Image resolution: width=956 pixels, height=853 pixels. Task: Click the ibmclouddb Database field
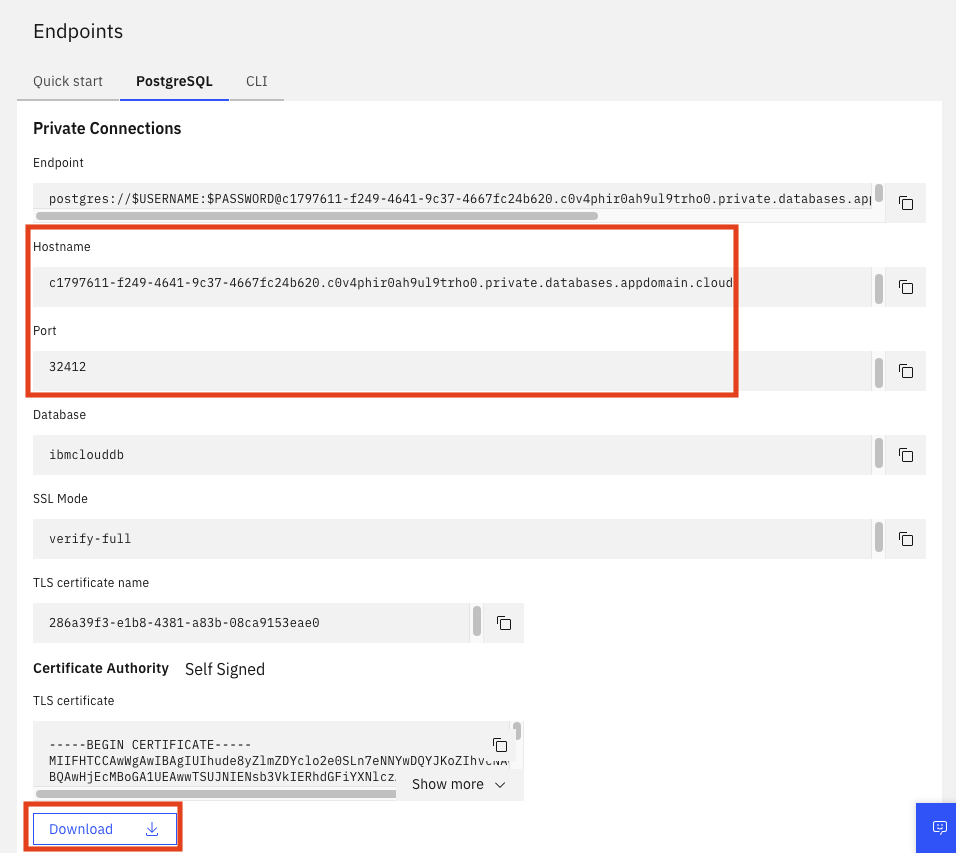pos(450,455)
